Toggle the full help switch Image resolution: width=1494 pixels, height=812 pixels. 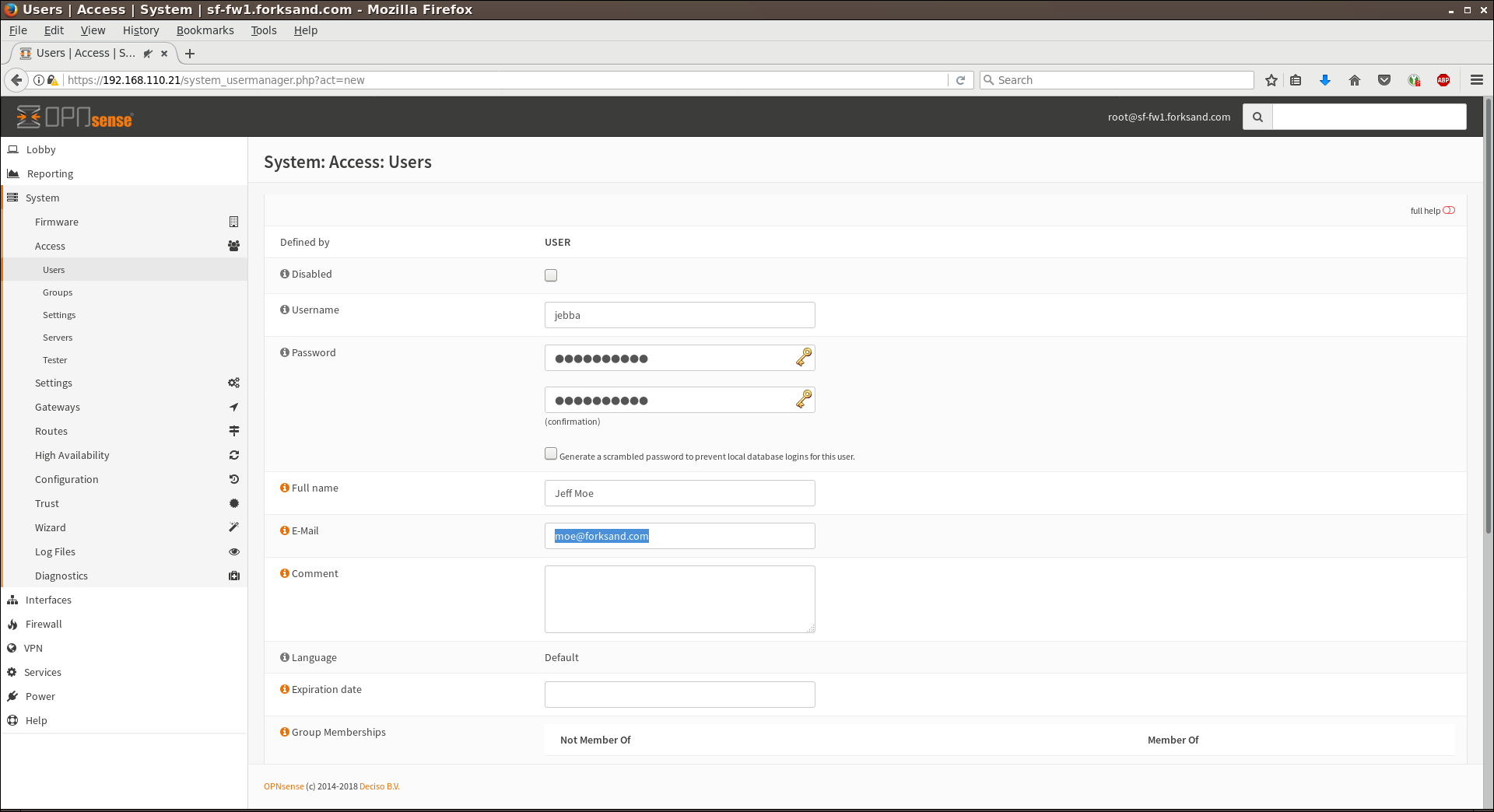tap(1448, 211)
